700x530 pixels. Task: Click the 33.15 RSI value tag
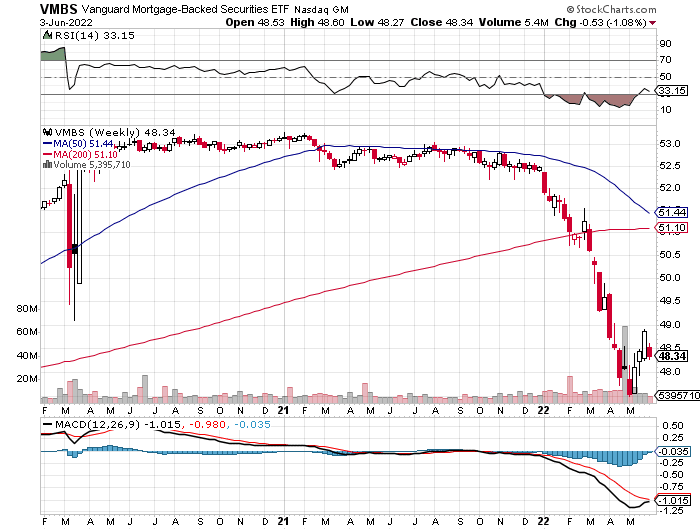click(671, 91)
